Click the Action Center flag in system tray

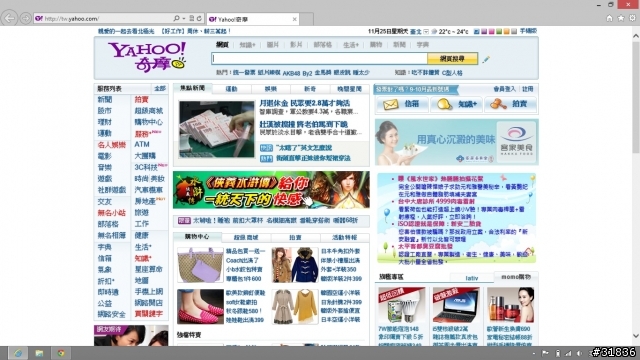[x=545, y=353]
